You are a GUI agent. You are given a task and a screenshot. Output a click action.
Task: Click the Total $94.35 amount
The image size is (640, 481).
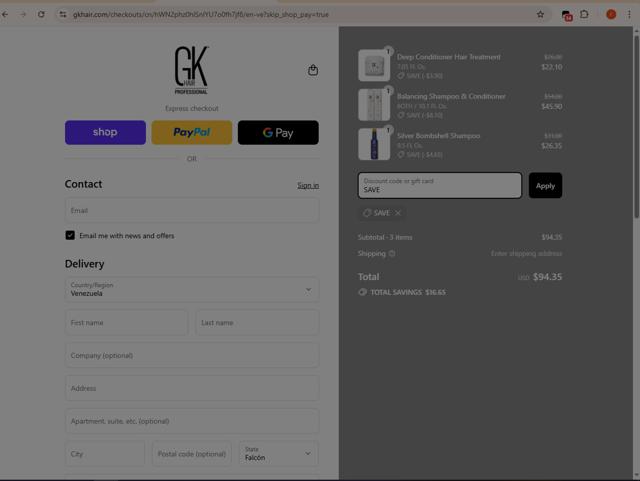[x=547, y=277]
